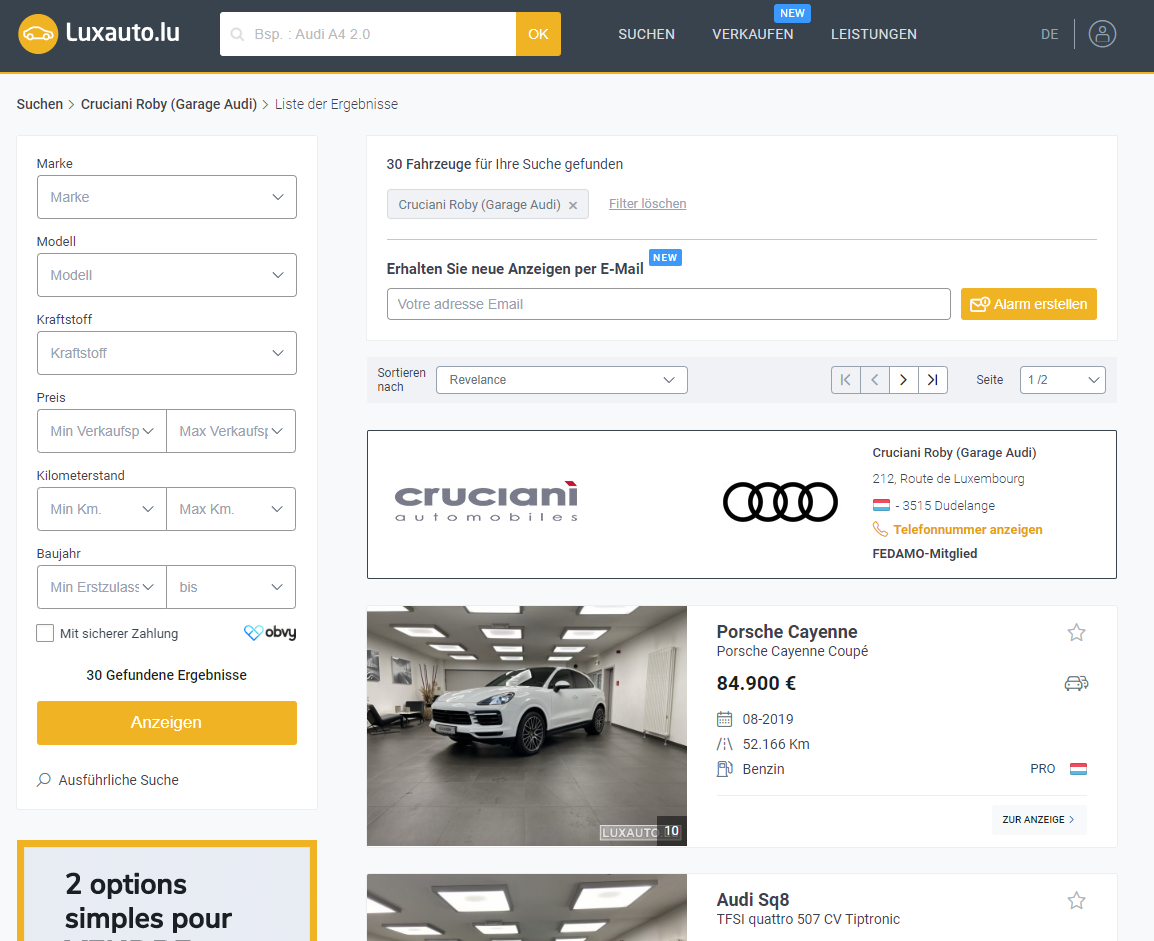Click the magnifier icon beside Ausführliche Suche
1154x941 pixels.
tap(44, 780)
